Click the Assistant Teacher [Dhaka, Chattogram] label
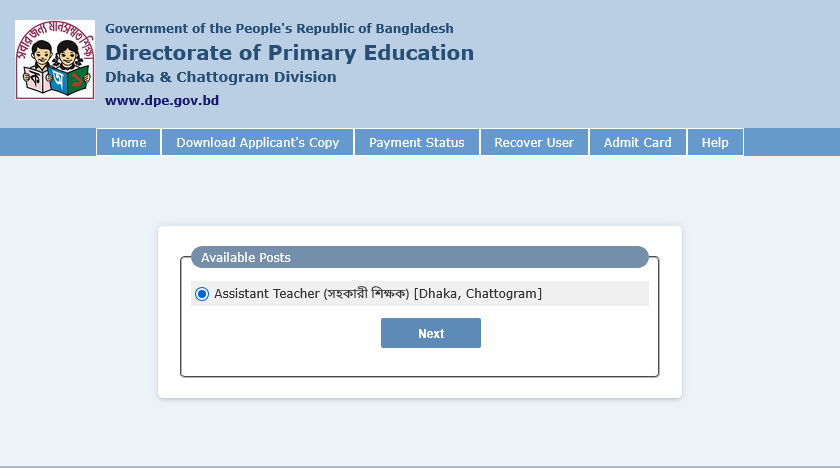Screen dimensions: 840x468 point(378,293)
